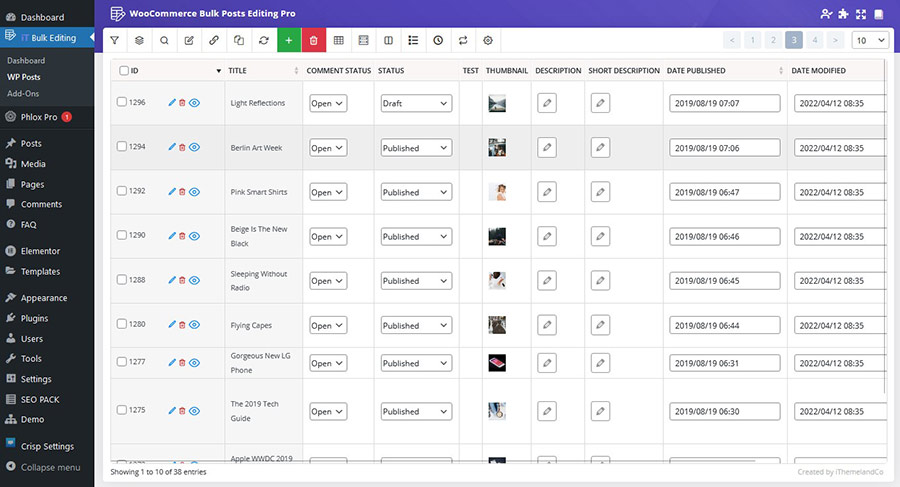
Task: Open the settings gear in toolbar
Action: coord(488,40)
